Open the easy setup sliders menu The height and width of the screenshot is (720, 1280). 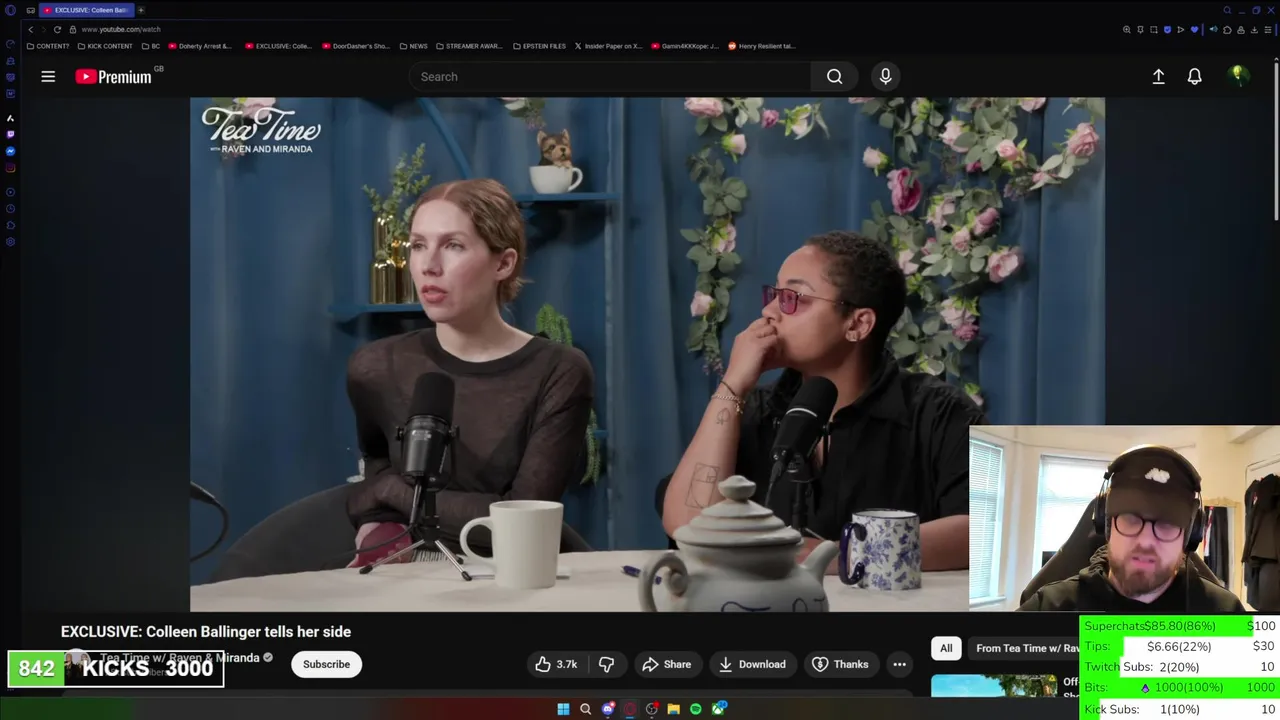pos(1268,30)
